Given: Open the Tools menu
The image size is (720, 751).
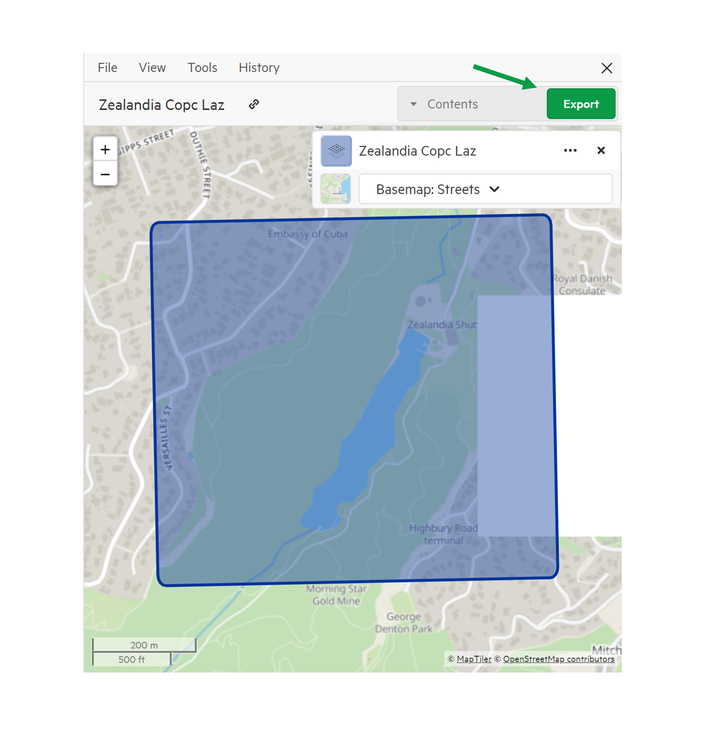Looking at the screenshot, I should (202, 68).
